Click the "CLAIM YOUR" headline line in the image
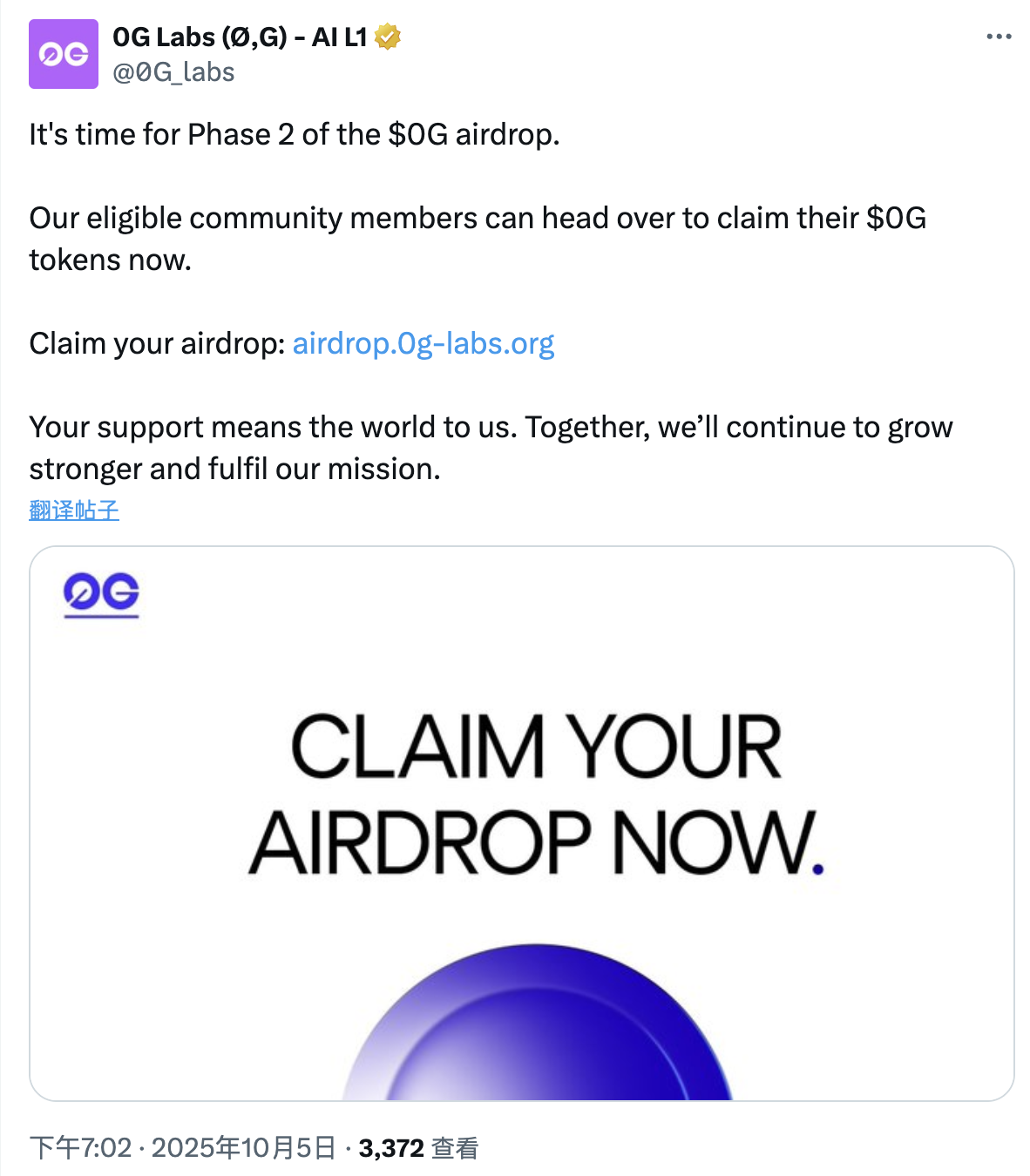Viewport: 1030px width, 1176px height. 536,747
